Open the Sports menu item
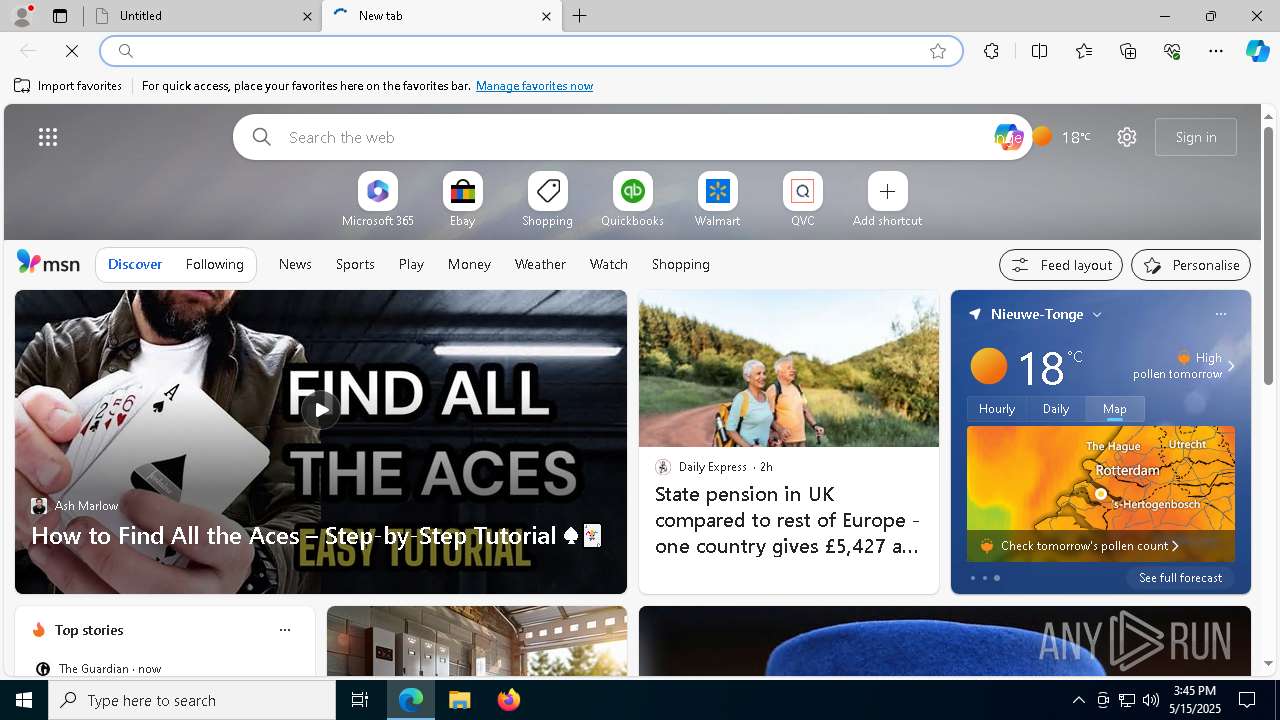1280x720 pixels. [355, 264]
